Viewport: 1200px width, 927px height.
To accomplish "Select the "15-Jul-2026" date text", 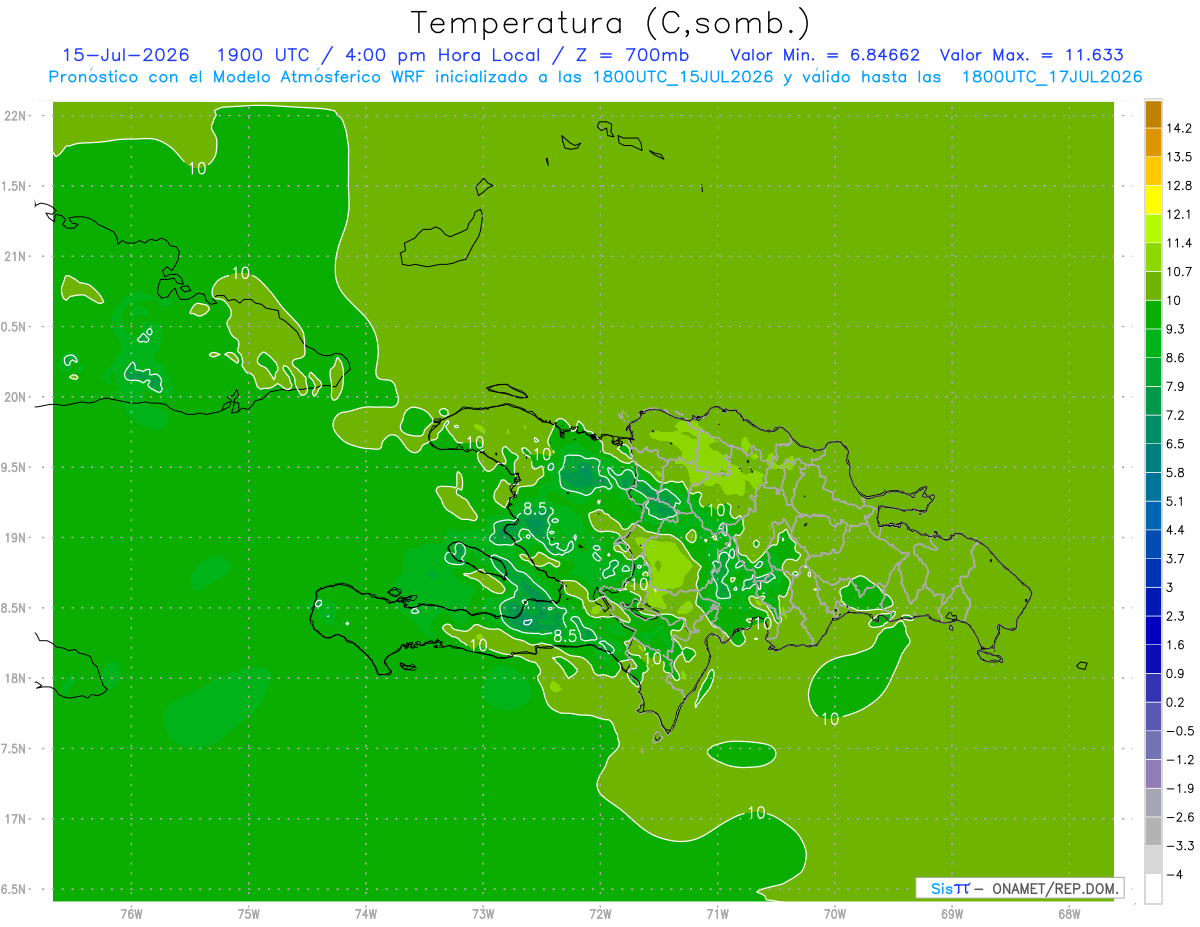I will (x=126, y=55).
